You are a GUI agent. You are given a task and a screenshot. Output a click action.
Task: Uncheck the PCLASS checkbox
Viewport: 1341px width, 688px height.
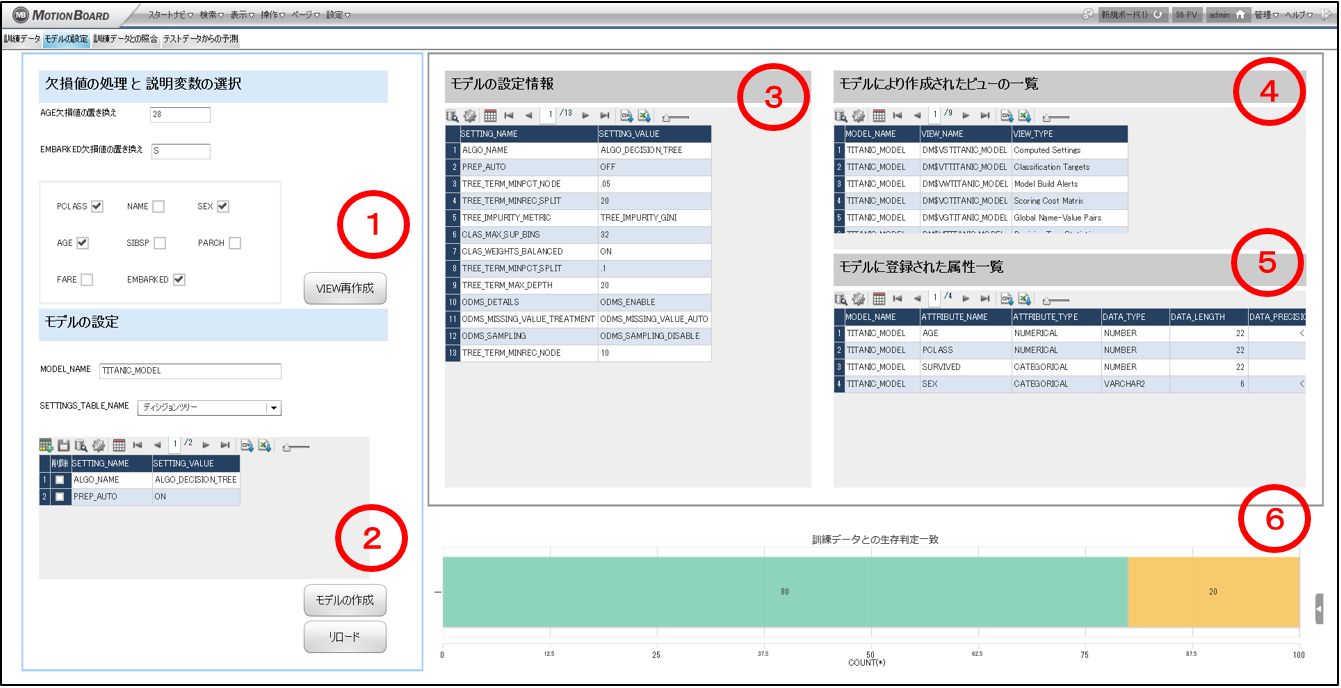point(97,207)
